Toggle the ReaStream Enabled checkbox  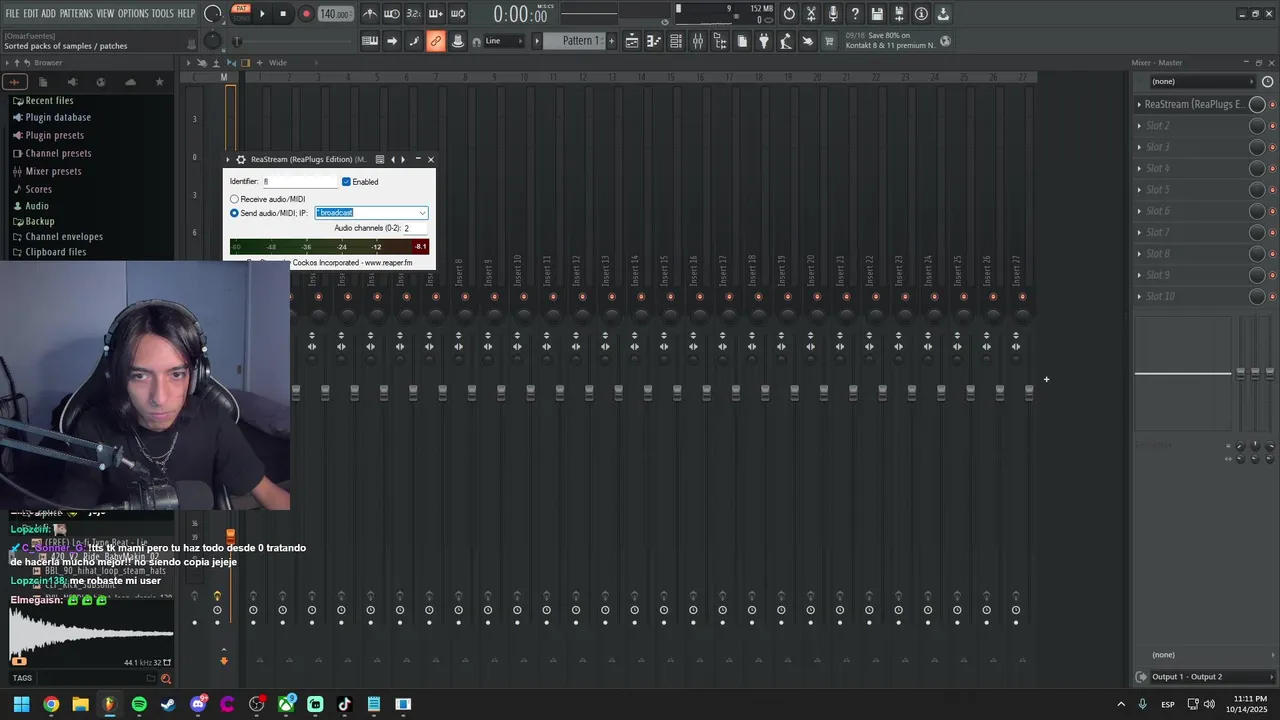click(x=346, y=182)
